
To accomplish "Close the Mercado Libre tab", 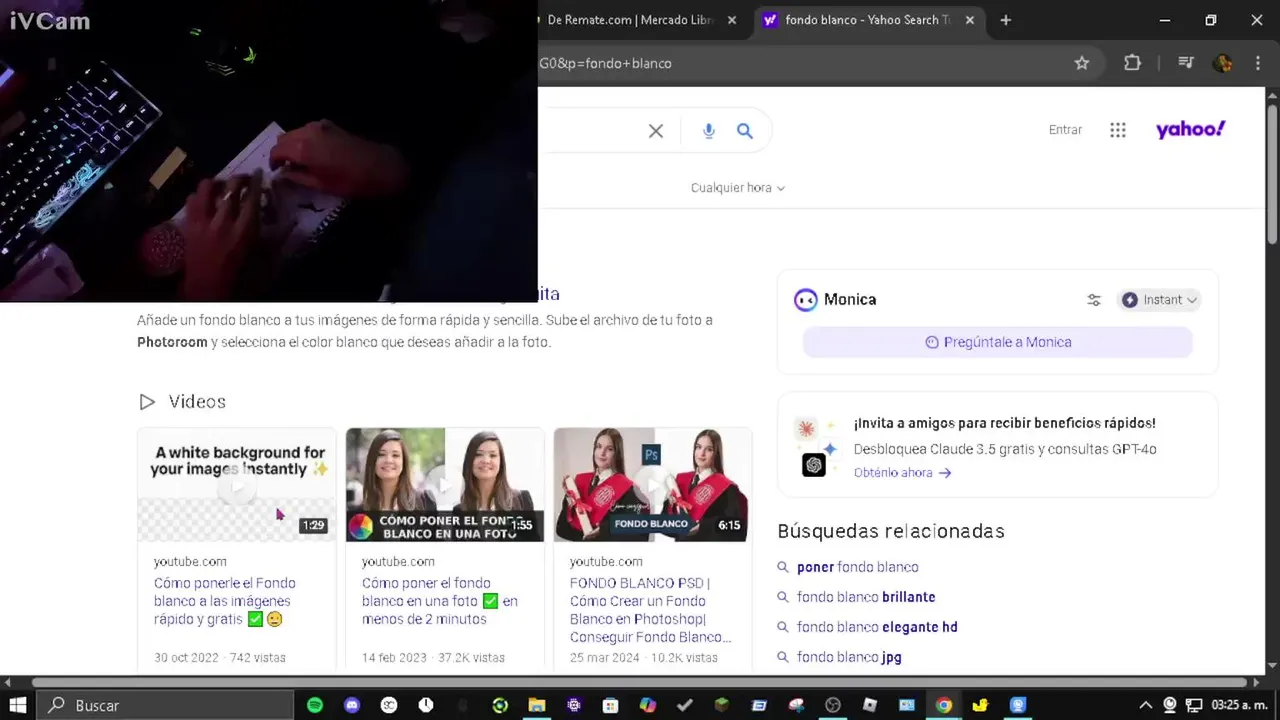I will (732, 20).
